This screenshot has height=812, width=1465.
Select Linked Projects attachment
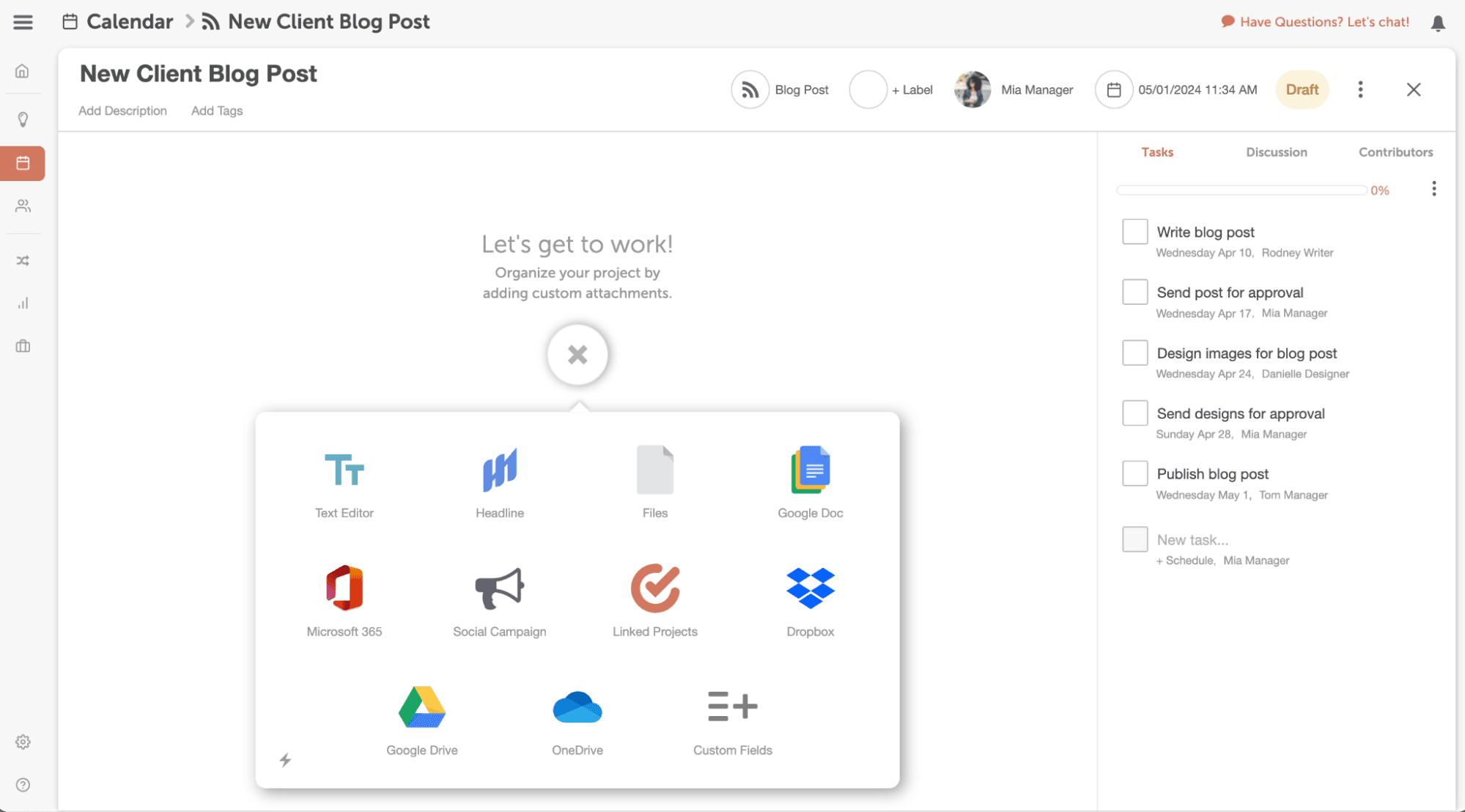(654, 599)
